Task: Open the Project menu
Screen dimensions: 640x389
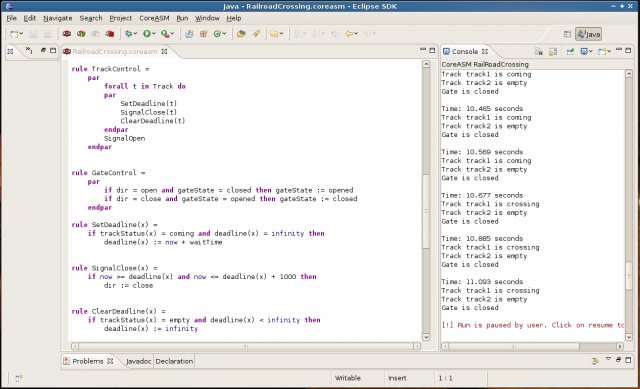Action: pos(120,18)
